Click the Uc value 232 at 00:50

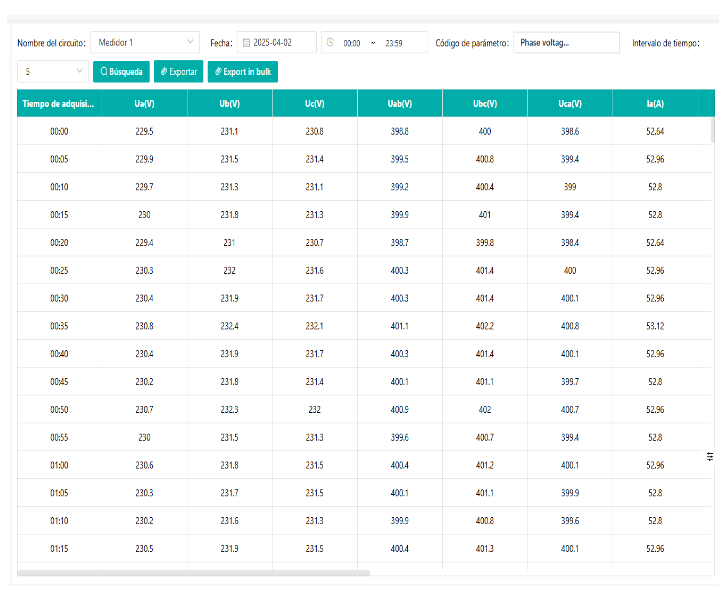(314, 410)
